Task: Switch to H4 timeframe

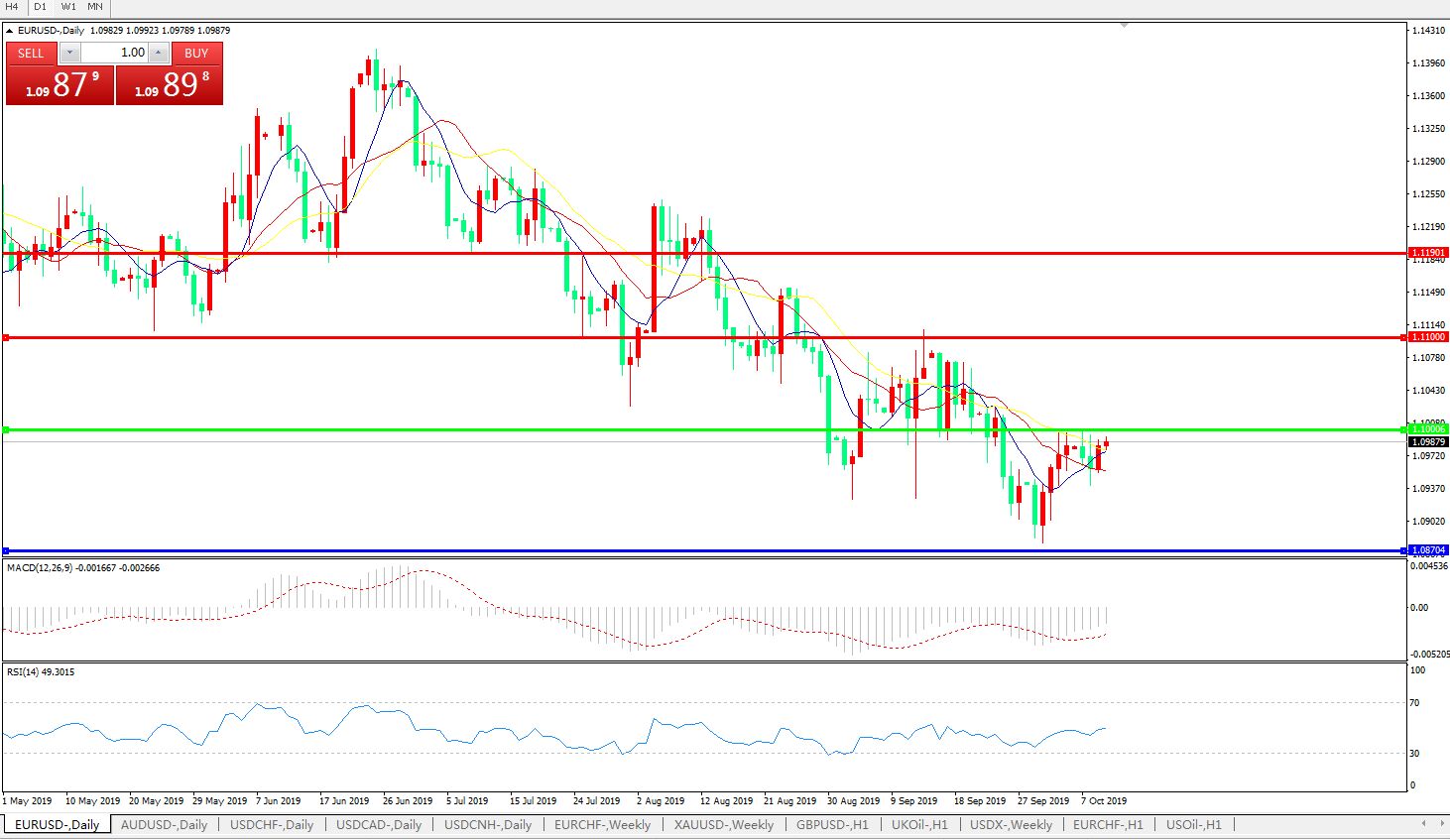Action: click(13, 6)
